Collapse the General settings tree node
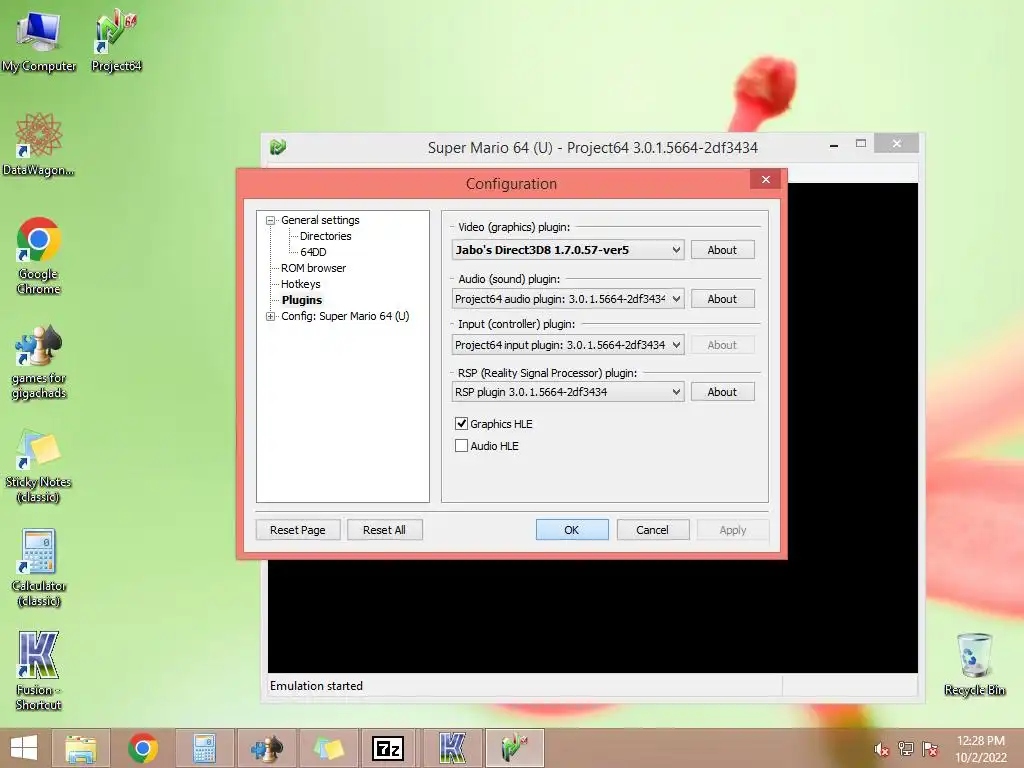This screenshot has width=1024, height=768. [270, 221]
